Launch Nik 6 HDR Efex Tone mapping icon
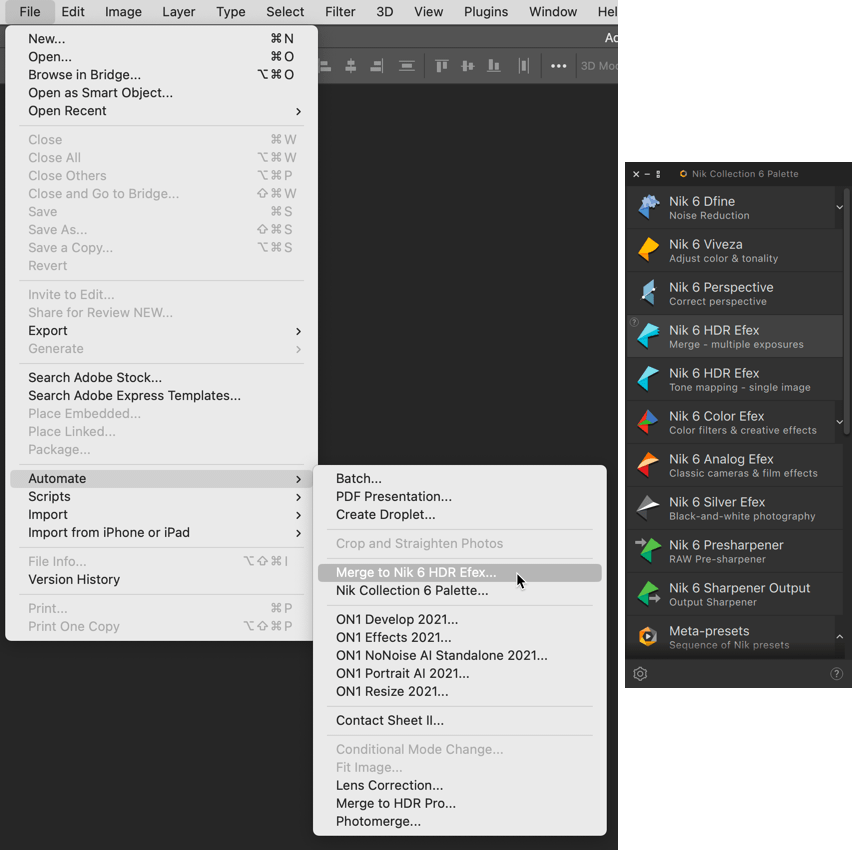Screen dimensions: 856x850 coord(649,379)
